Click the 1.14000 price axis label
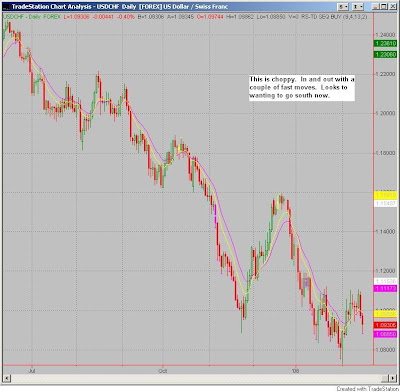The height and width of the screenshot is (392, 400). click(385, 232)
